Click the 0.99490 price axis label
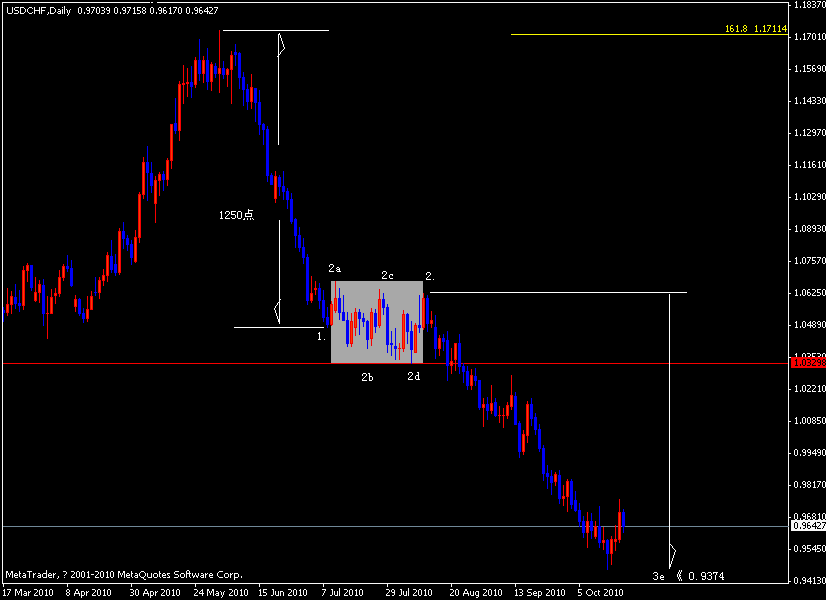 pyautogui.click(x=810, y=453)
